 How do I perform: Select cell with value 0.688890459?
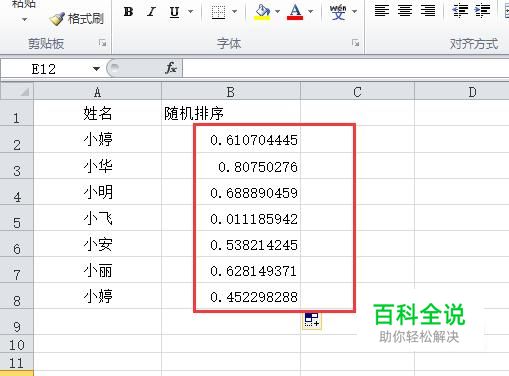pyautogui.click(x=231, y=192)
